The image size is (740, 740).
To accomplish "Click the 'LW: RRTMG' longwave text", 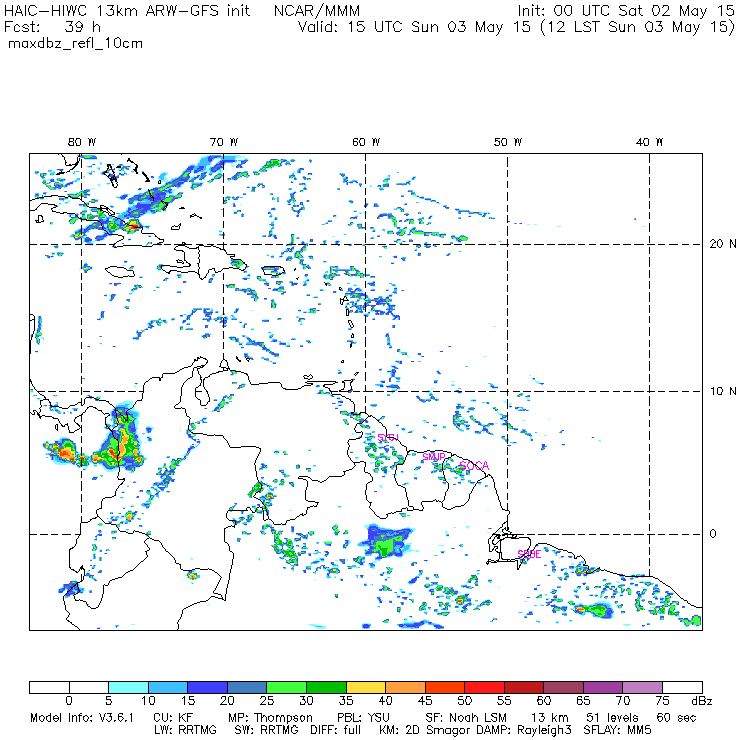I will click(x=185, y=730).
